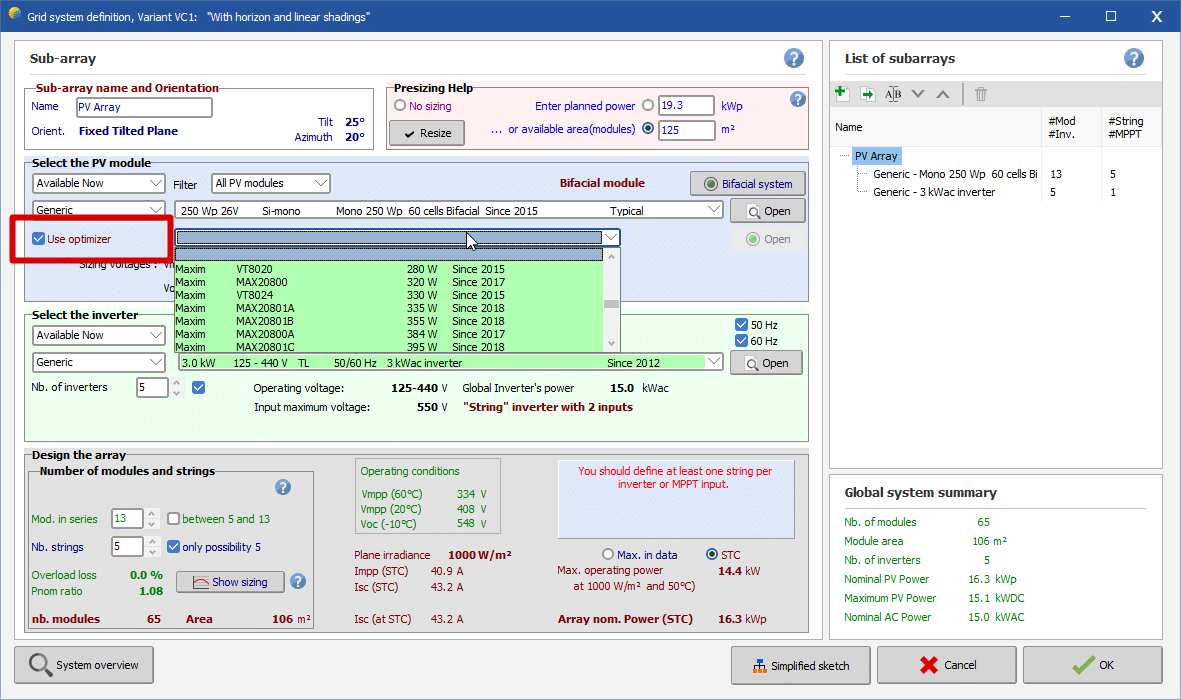The image size is (1181, 700).
Task: Confirm with the OK button
Action: click(1093, 665)
